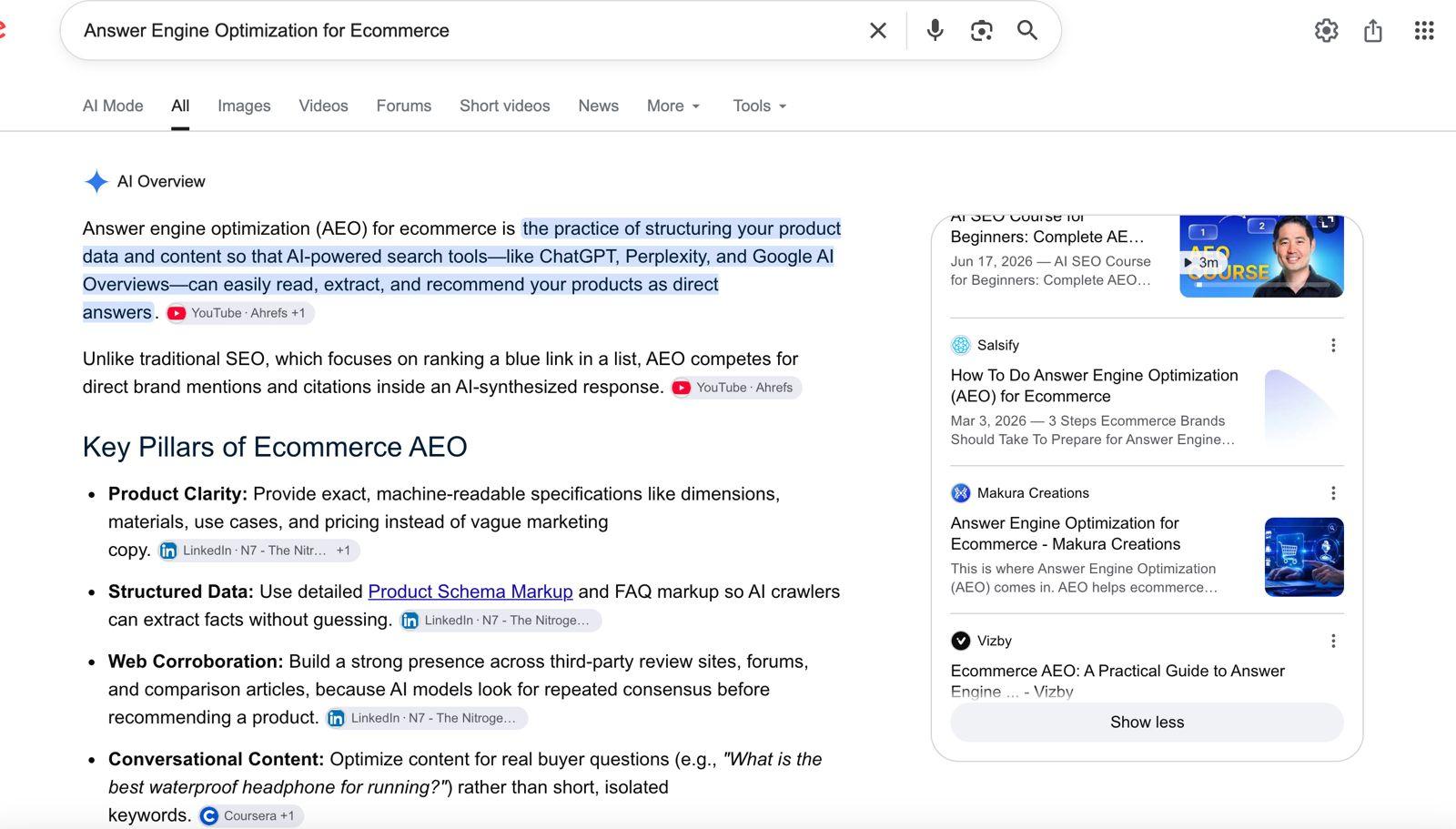This screenshot has height=829, width=1456.
Task: Switch to the Forums tab
Action: pyautogui.click(x=404, y=106)
